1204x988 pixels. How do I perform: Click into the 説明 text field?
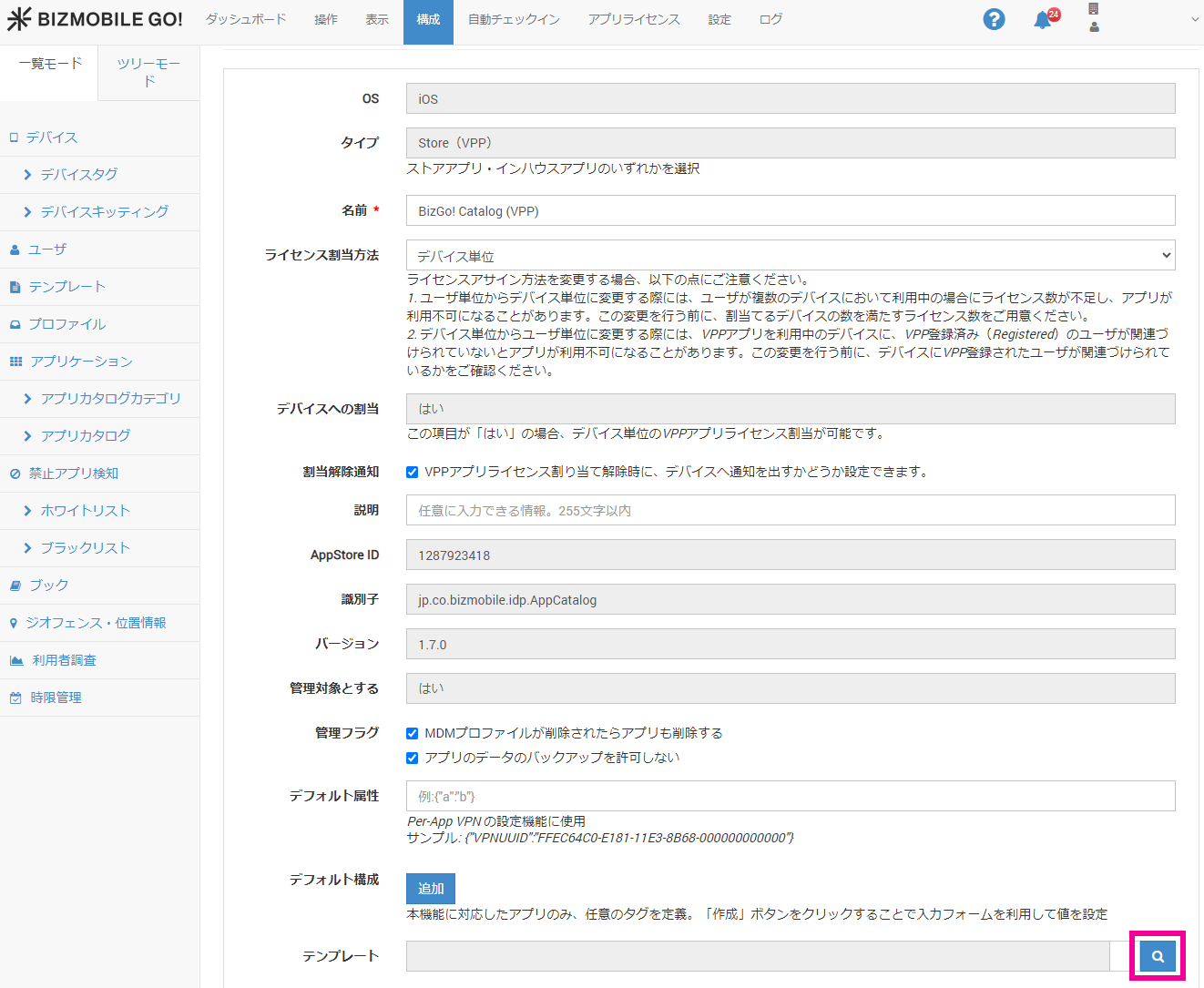click(790, 511)
